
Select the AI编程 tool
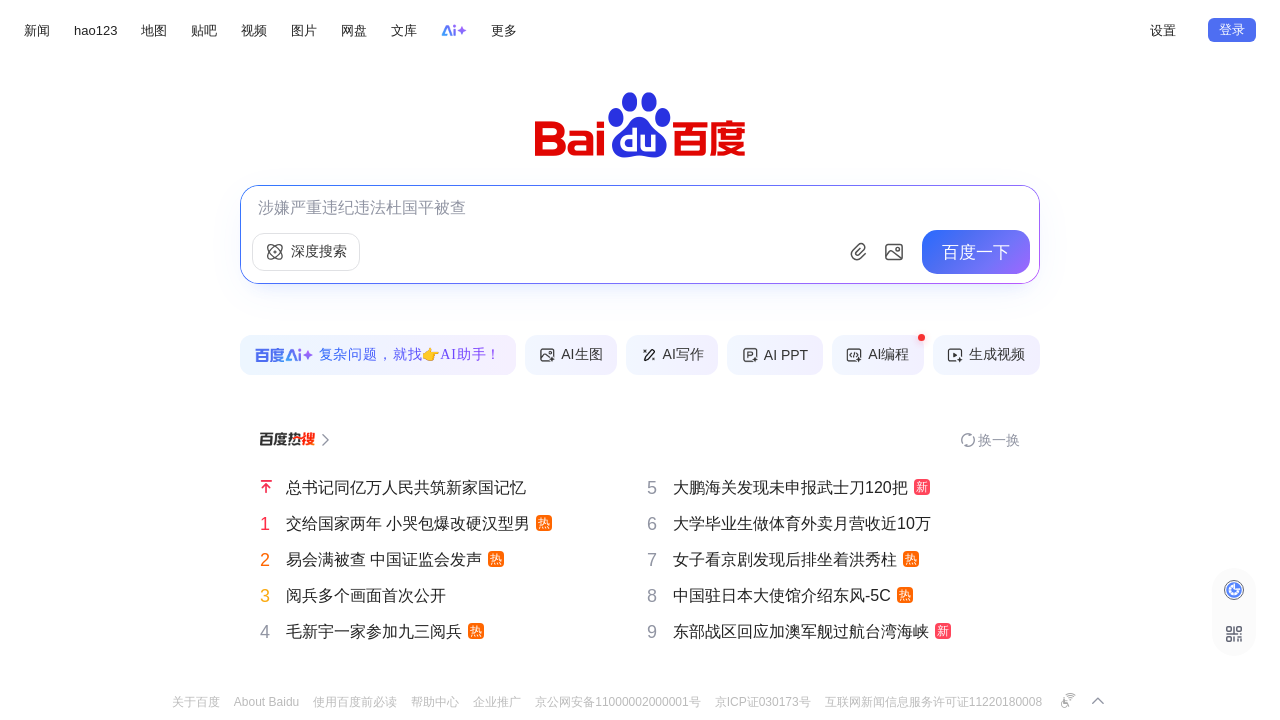pyautogui.click(x=878, y=355)
